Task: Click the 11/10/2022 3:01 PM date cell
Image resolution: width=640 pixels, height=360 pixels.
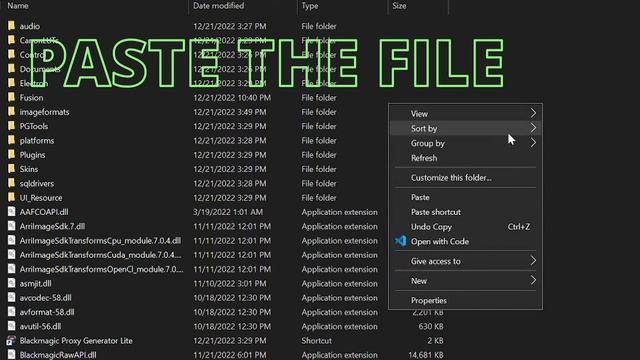Action: 230,283
